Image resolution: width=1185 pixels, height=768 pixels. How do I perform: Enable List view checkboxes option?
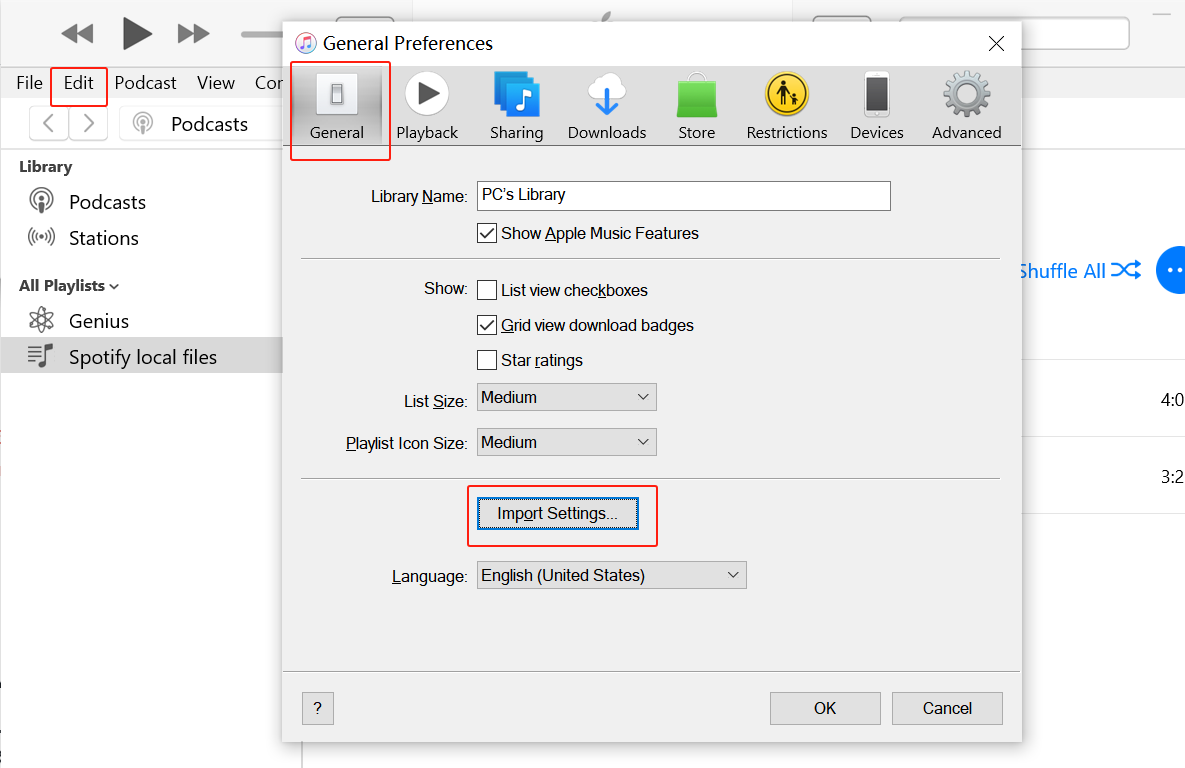(487, 291)
